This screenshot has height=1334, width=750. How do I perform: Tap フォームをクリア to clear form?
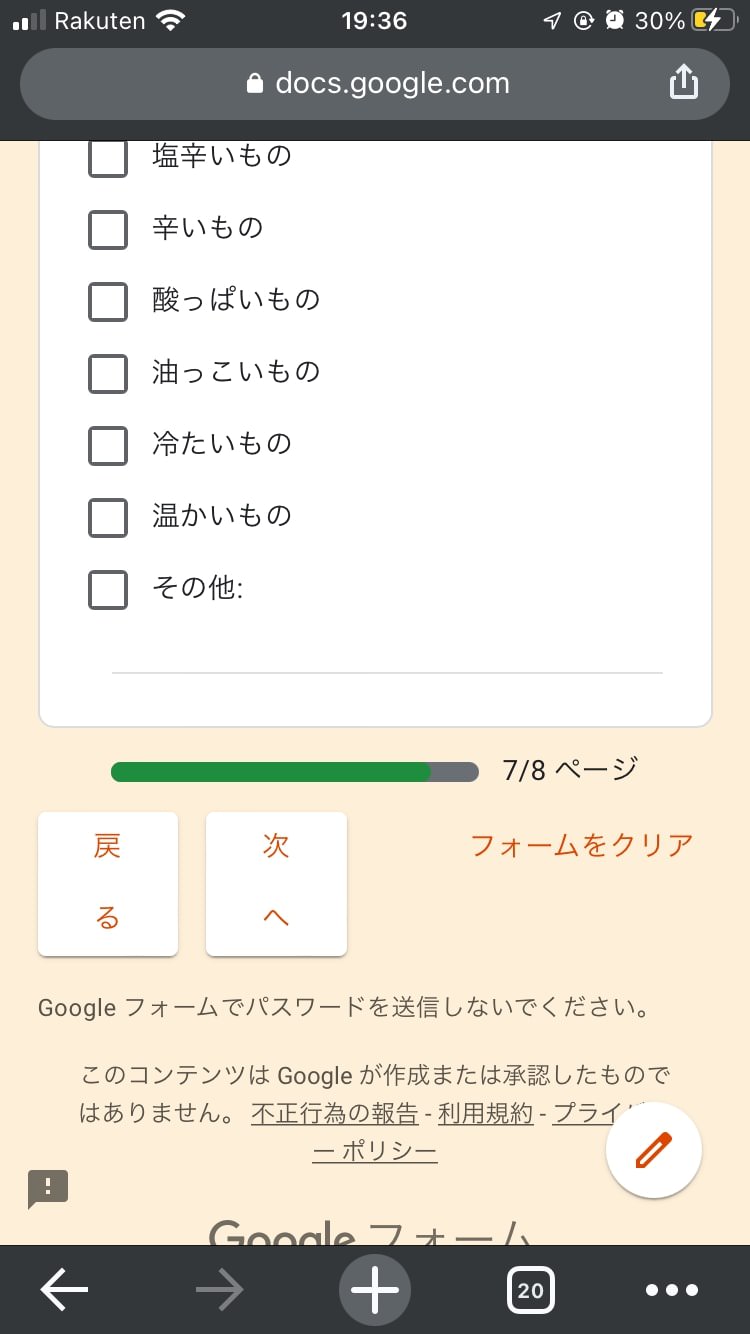[x=581, y=846]
